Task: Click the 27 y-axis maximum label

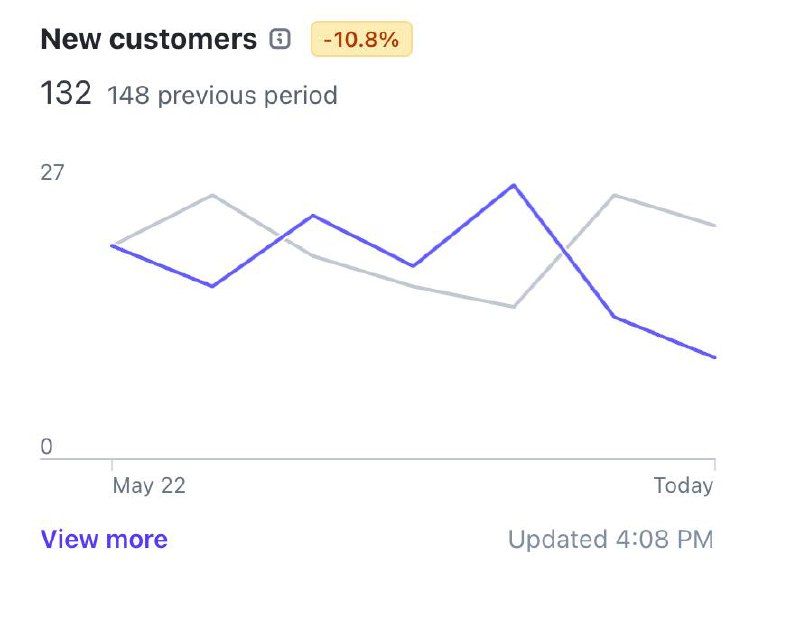Action: click(x=52, y=173)
